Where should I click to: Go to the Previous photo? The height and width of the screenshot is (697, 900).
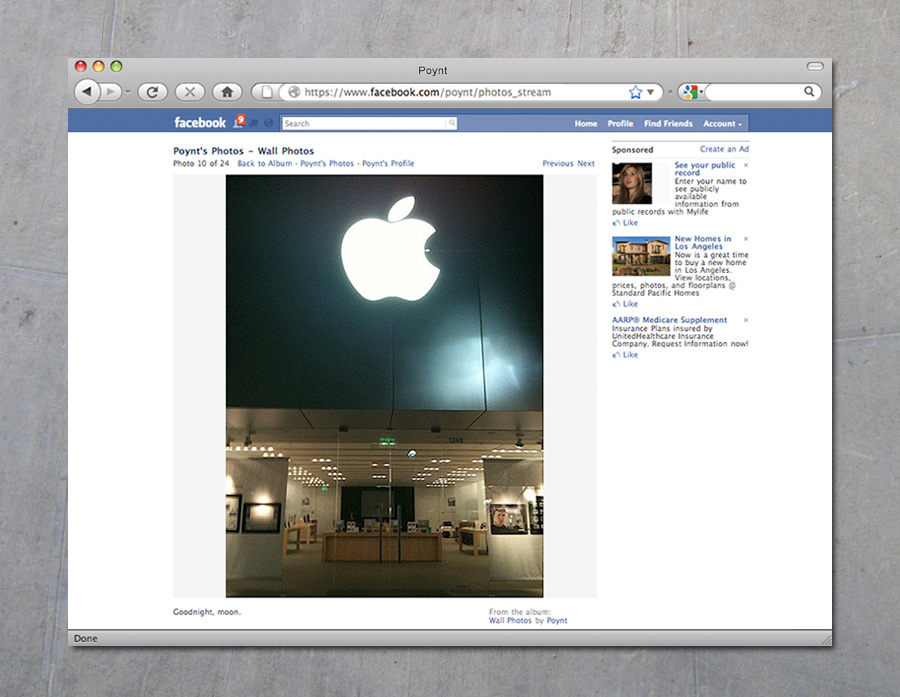click(558, 164)
